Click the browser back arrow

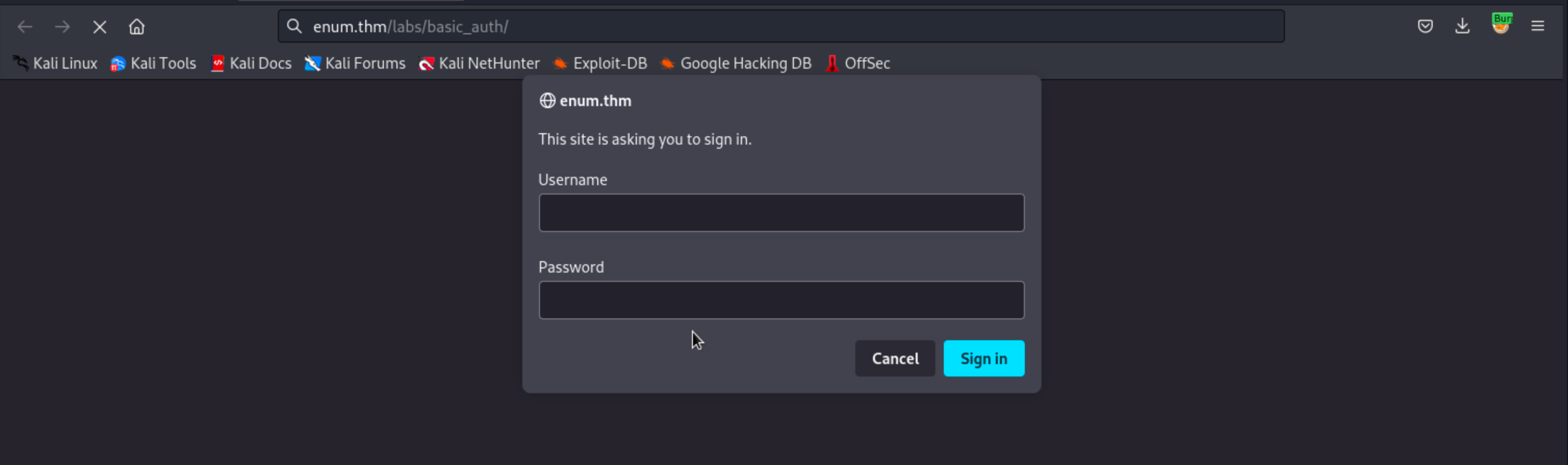[25, 27]
